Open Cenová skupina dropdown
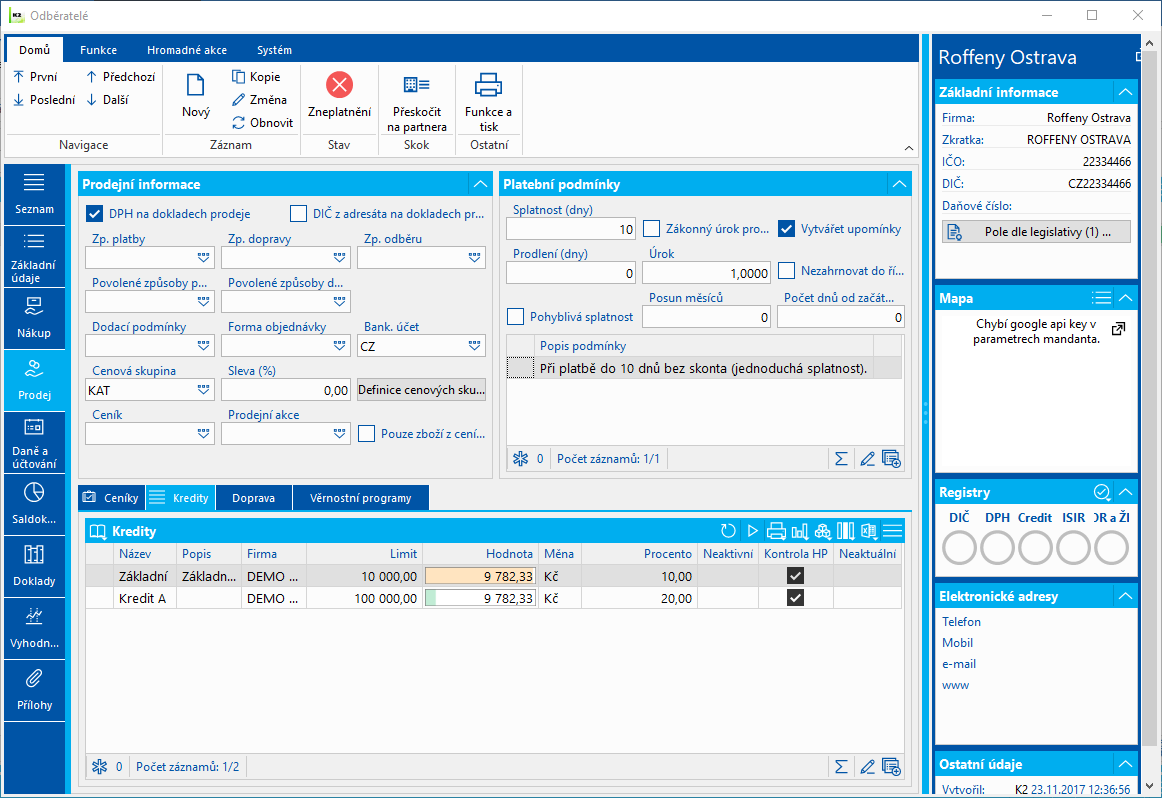This screenshot has width=1162, height=798. click(x=203, y=390)
